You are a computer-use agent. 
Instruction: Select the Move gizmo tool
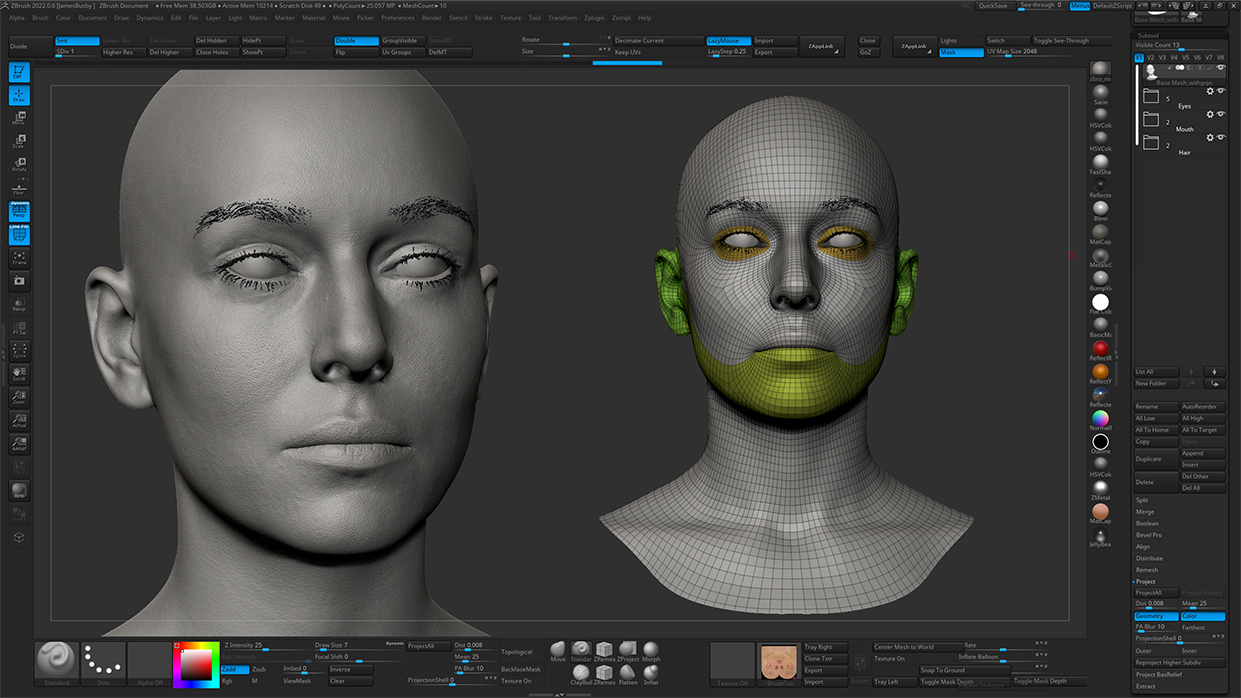coord(19,118)
